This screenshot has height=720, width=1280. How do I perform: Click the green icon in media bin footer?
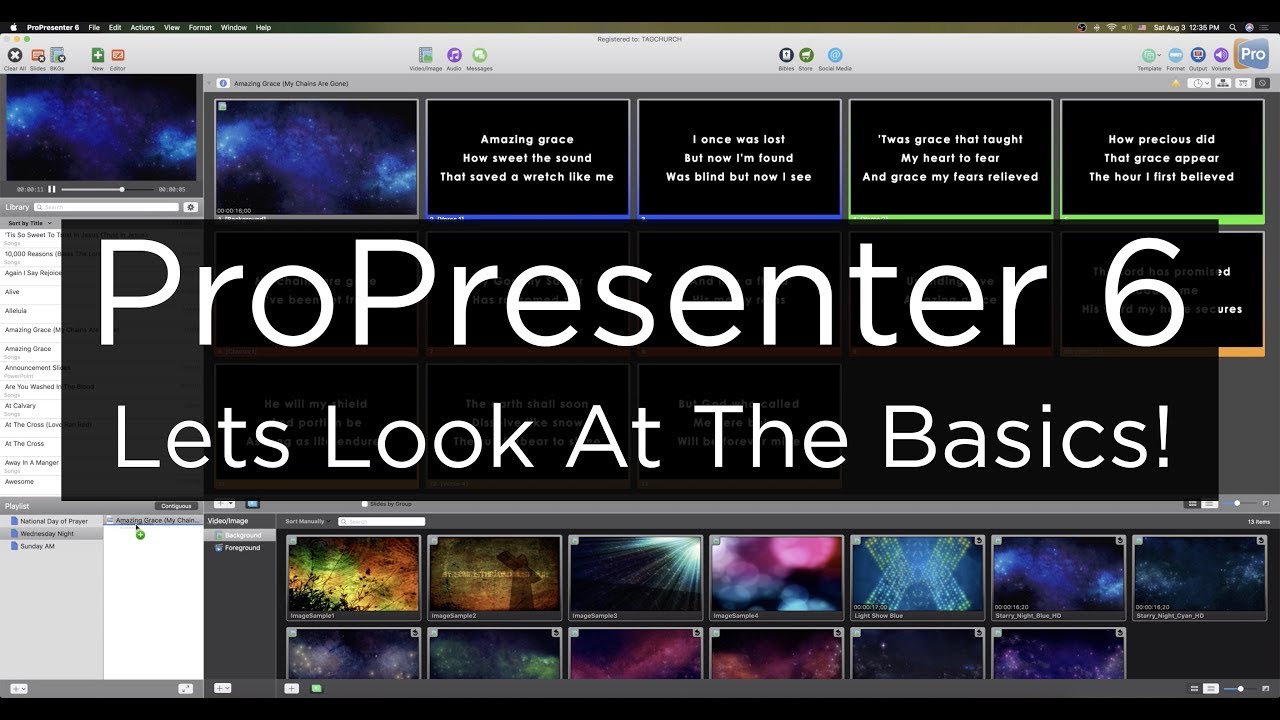tap(317, 688)
